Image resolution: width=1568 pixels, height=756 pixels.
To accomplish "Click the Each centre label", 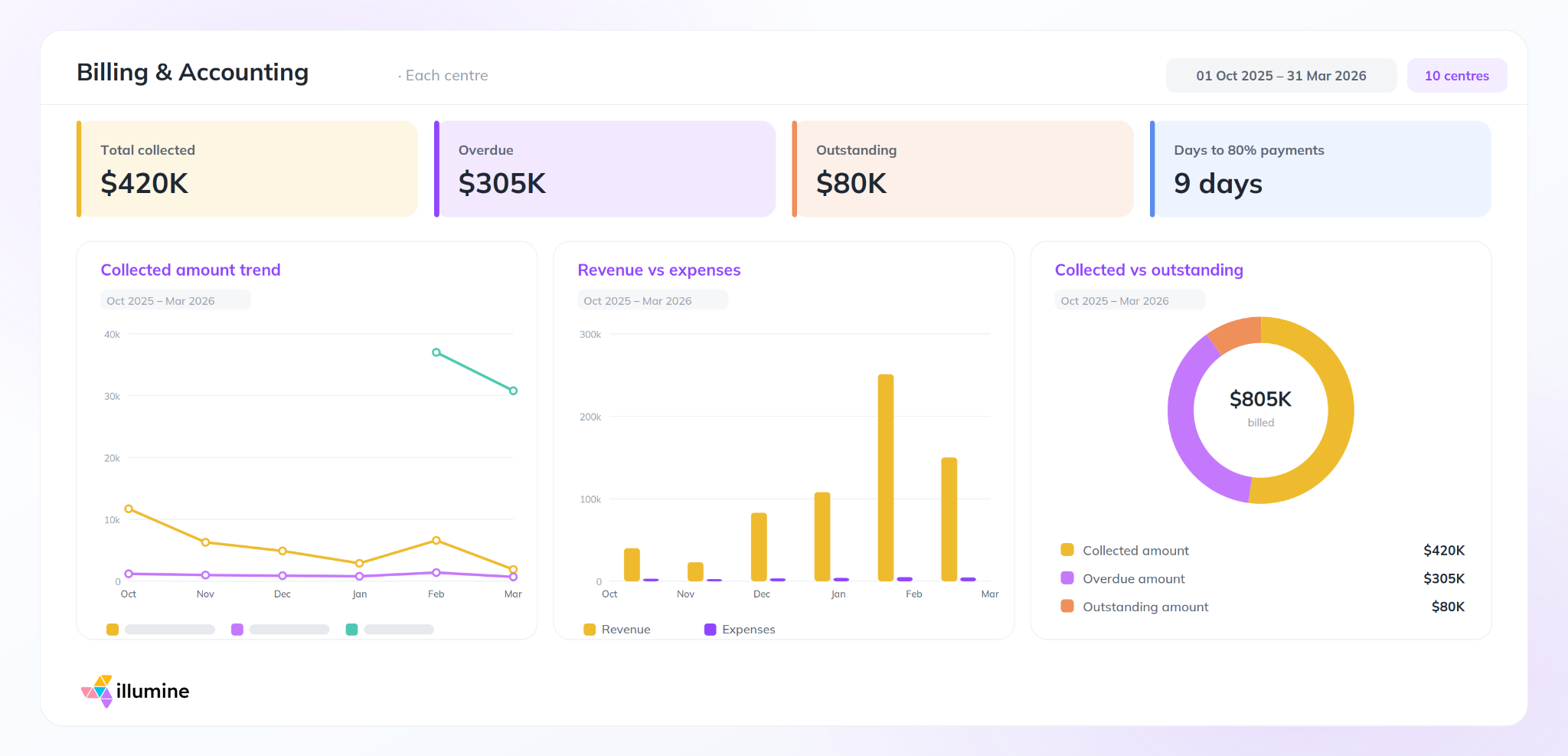I will 446,75.
